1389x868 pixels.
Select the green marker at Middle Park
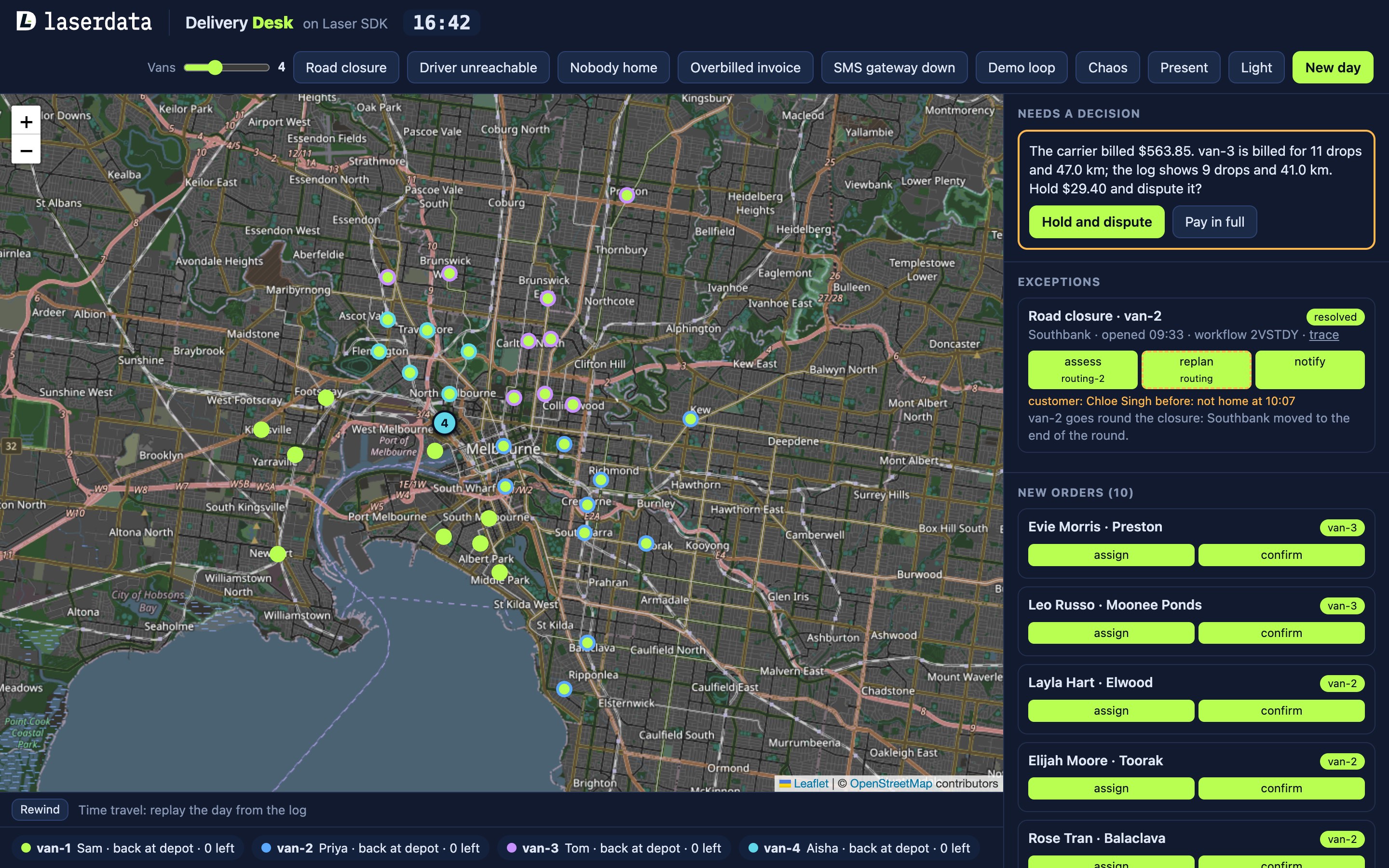(499, 572)
